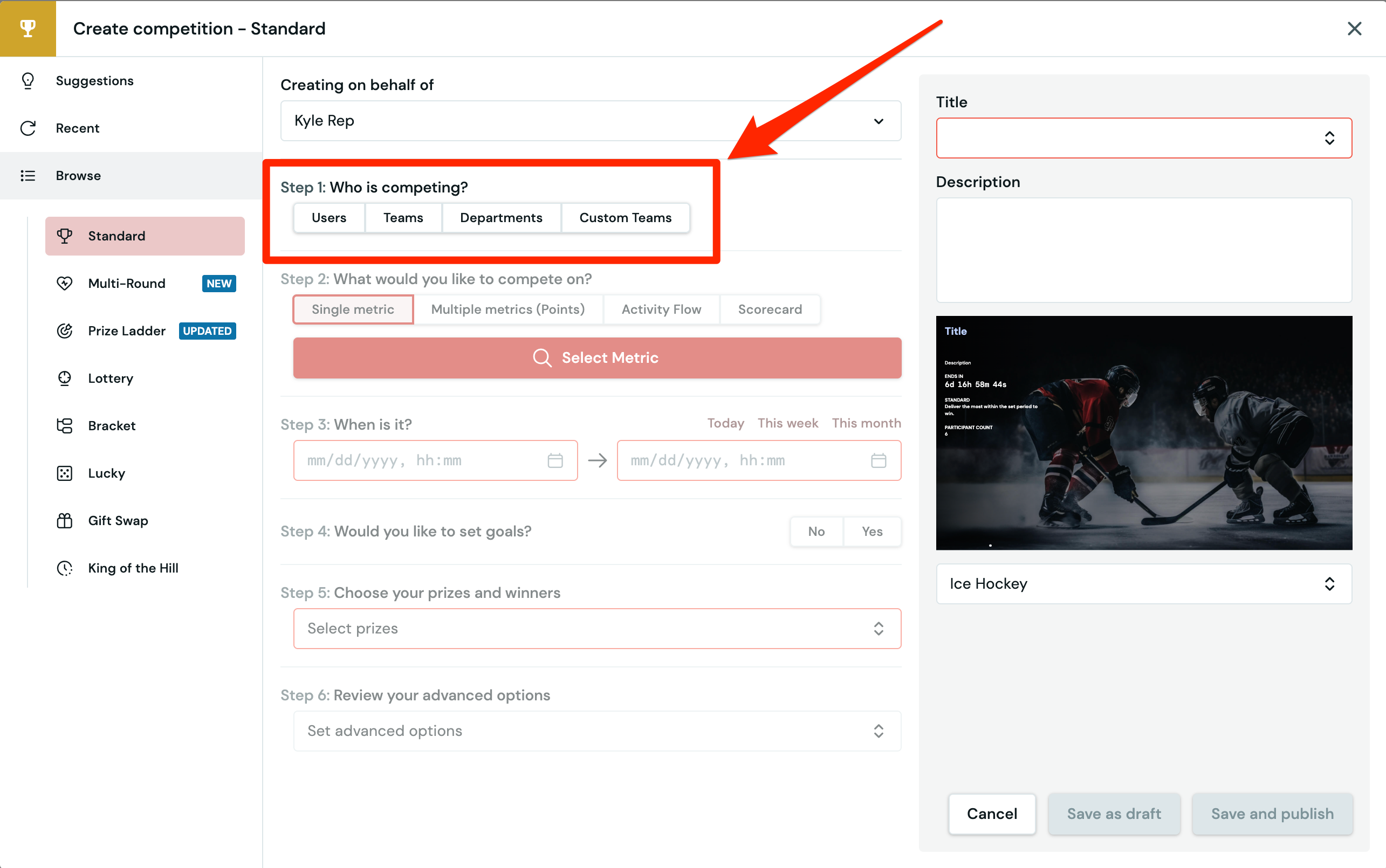Open the Ice Hockey theme dropdown

(1143, 584)
